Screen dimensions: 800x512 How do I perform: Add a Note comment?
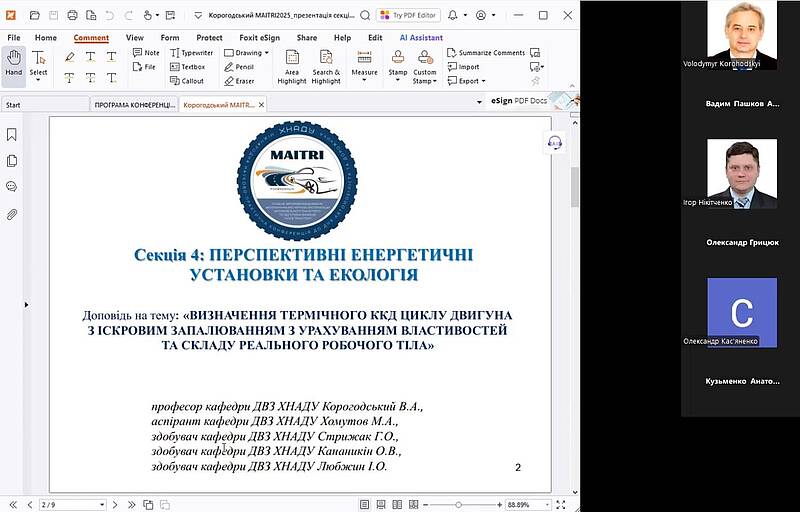[x=146, y=52]
